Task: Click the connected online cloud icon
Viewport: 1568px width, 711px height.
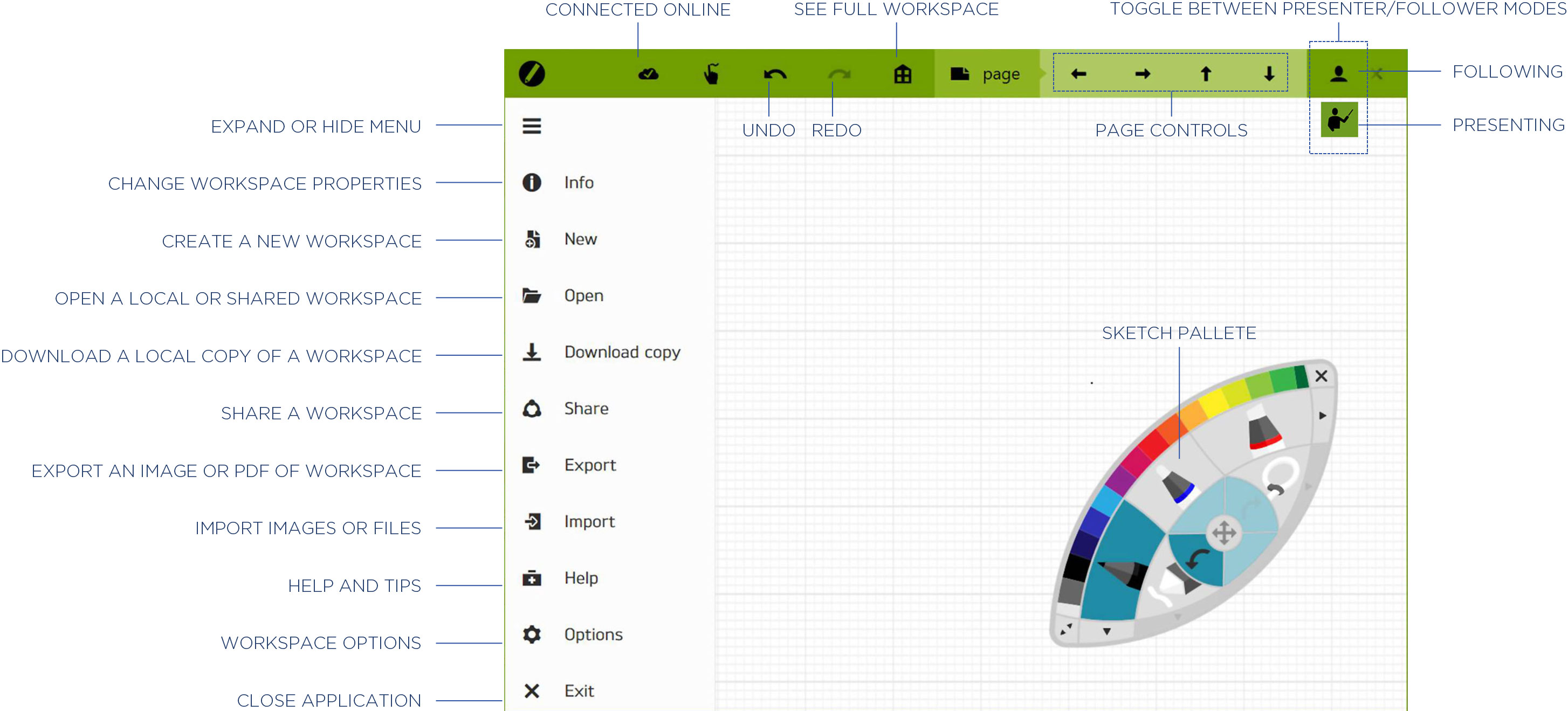Action: pyautogui.click(x=648, y=74)
